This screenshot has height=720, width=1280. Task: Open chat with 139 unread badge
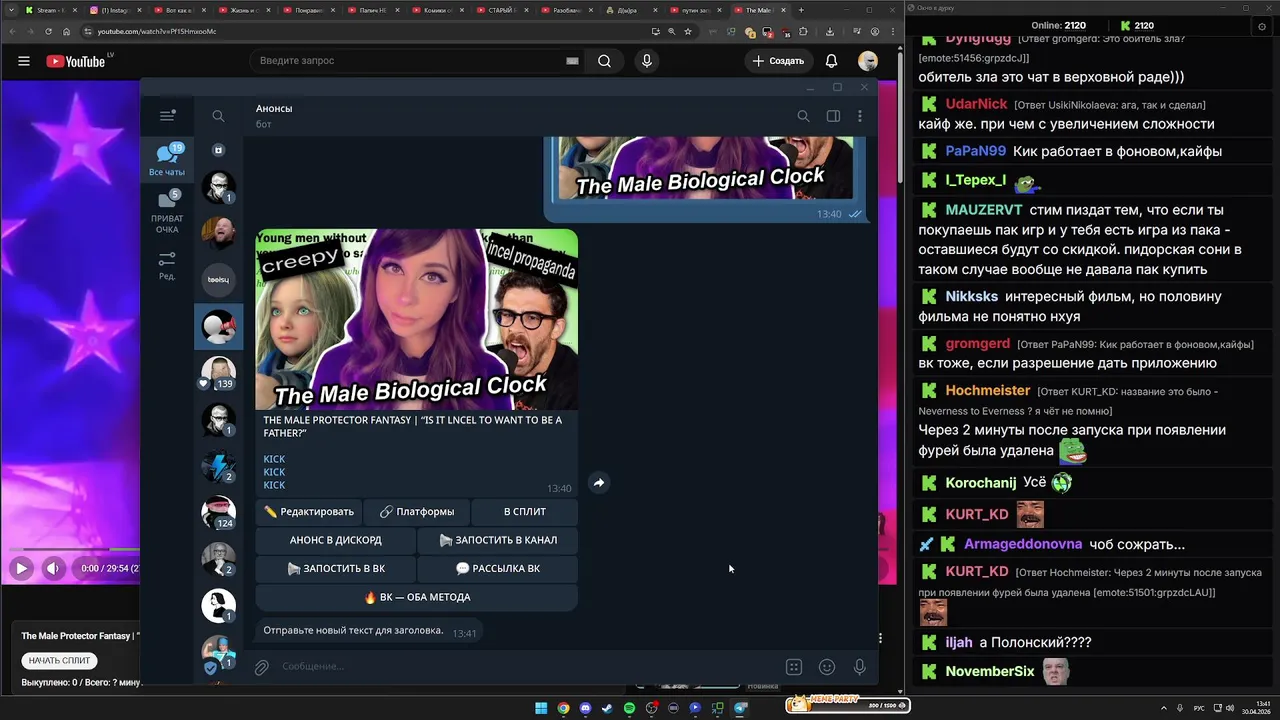218,373
